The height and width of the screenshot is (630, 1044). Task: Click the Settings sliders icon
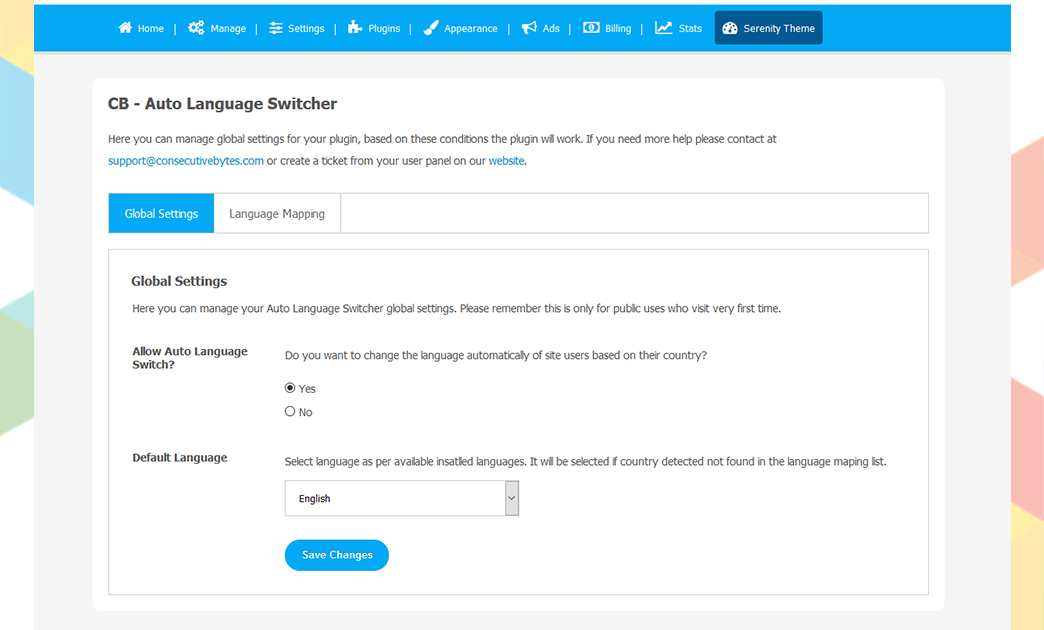[276, 28]
